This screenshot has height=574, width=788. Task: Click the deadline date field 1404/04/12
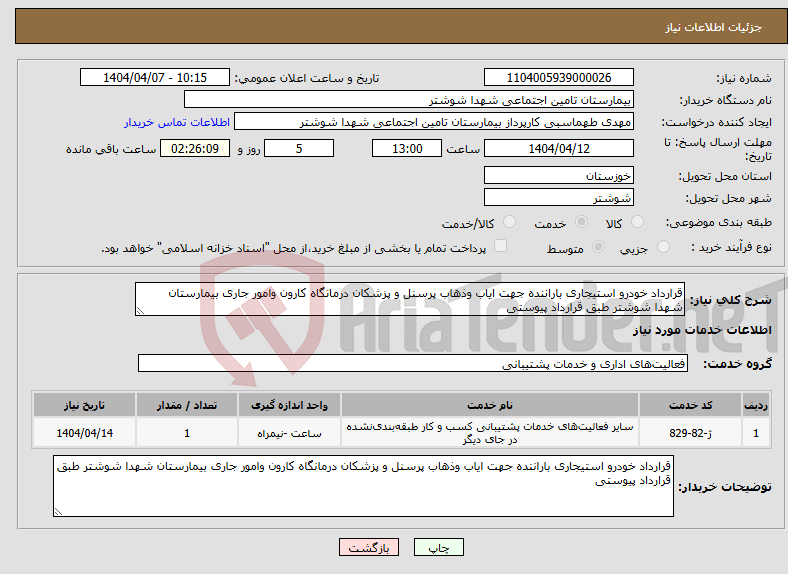558,148
